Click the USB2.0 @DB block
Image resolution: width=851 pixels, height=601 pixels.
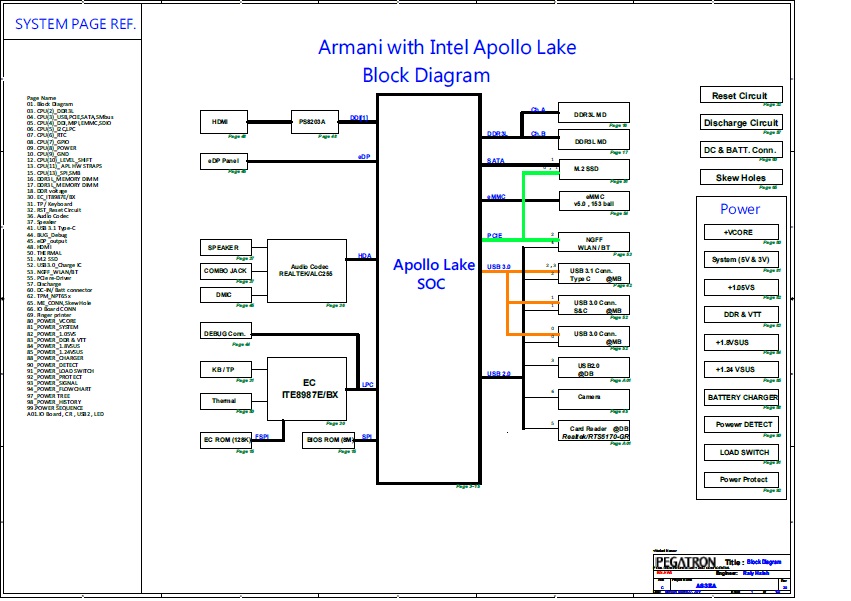[594, 369]
